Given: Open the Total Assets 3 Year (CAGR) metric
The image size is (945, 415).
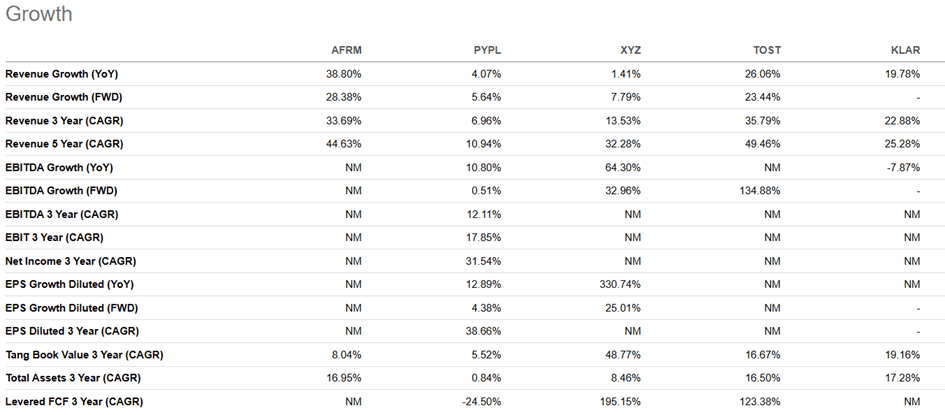Looking at the screenshot, I should click(x=77, y=378).
